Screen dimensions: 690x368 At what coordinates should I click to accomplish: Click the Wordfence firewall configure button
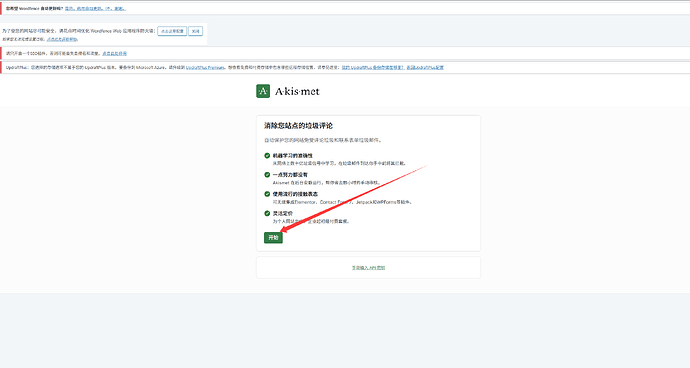tap(172, 31)
